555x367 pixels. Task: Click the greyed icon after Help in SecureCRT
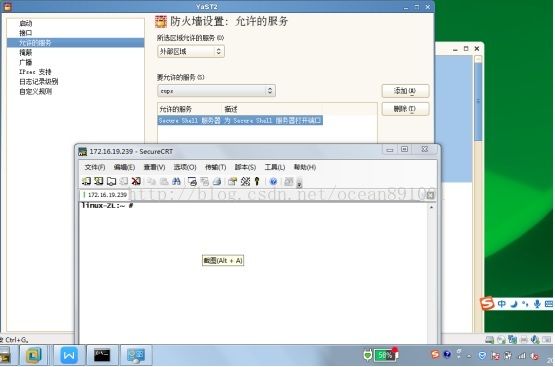click(x=289, y=182)
